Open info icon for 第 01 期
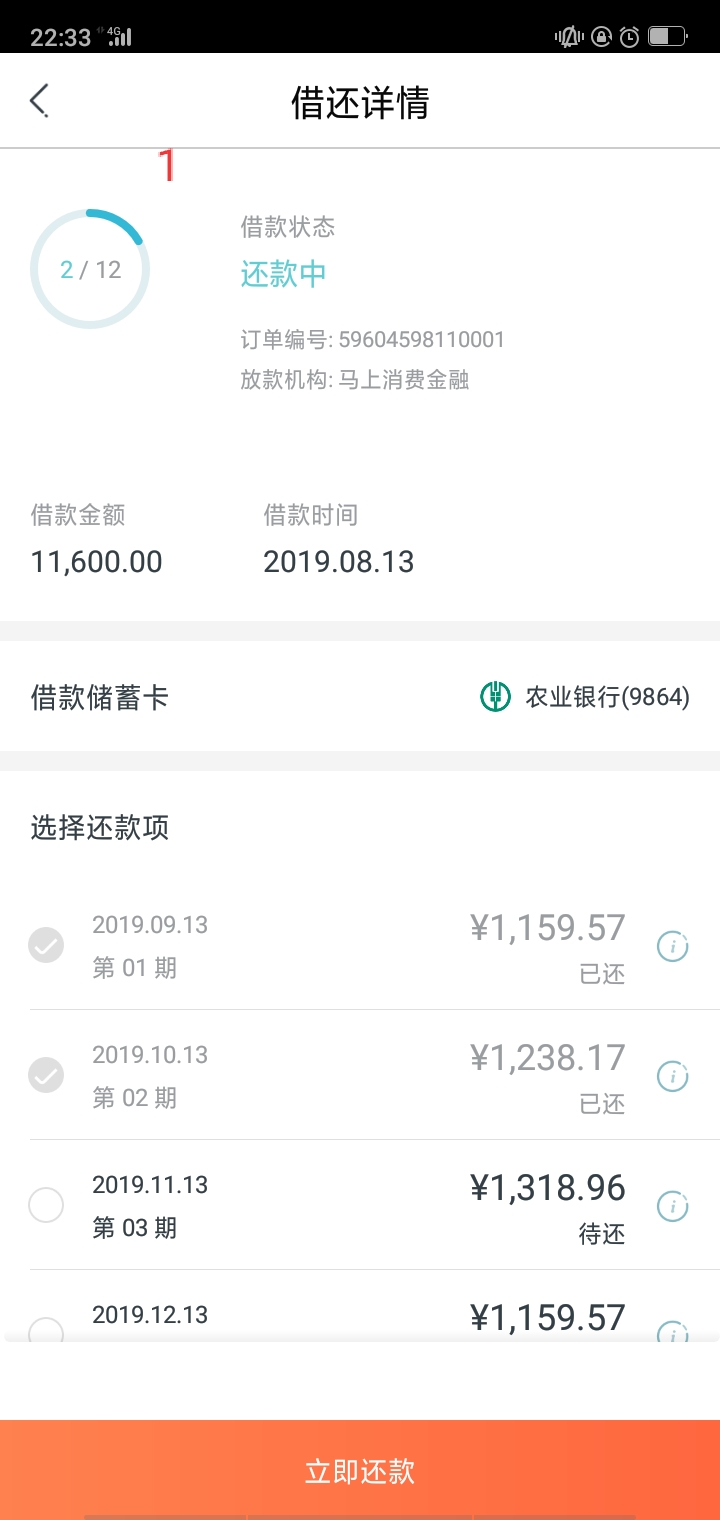Image resolution: width=720 pixels, height=1520 pixels. (x=672, y=945)
